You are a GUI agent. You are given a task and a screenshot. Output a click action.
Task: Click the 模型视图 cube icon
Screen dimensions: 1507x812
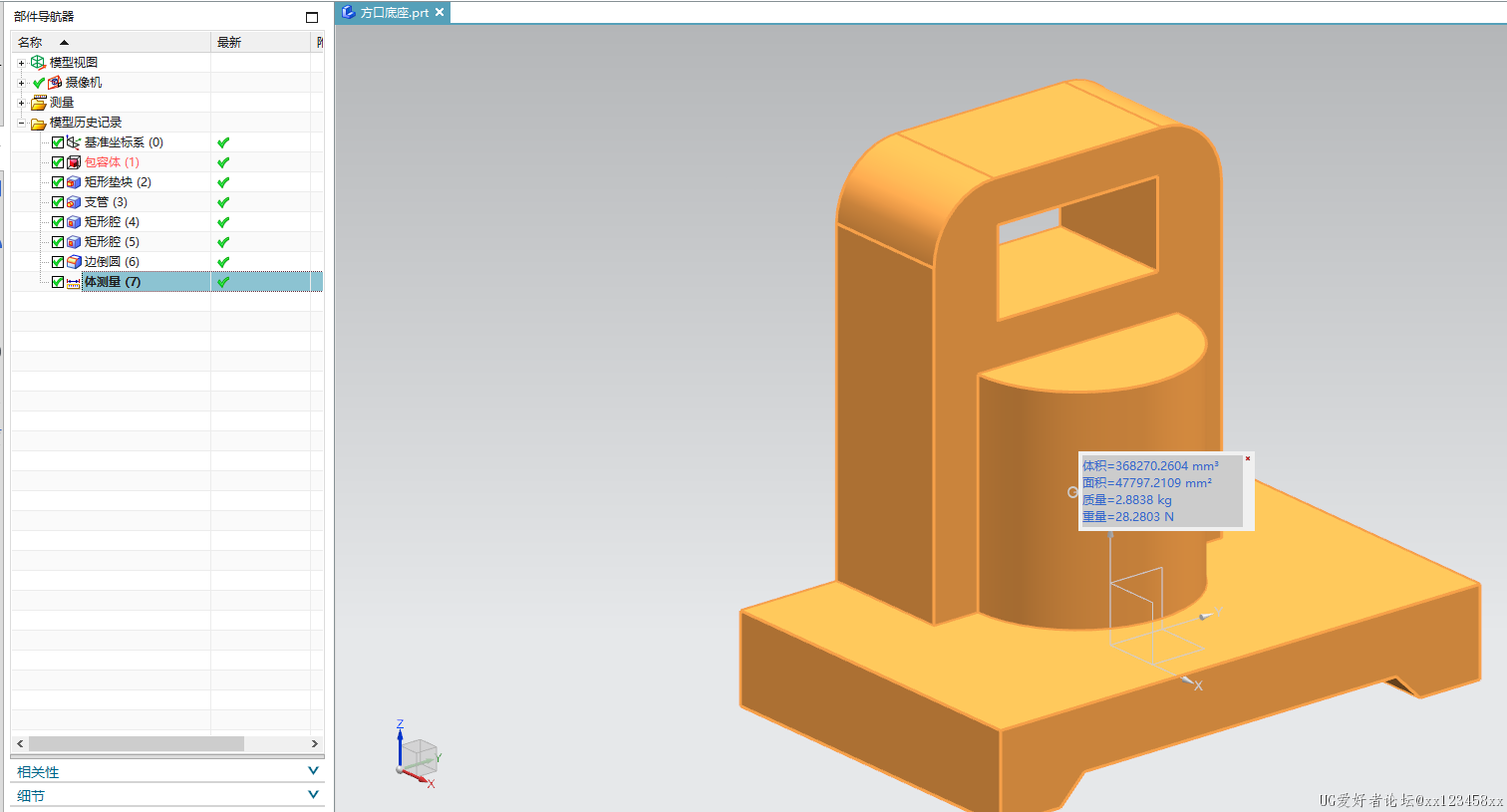[x=38, y=62]
